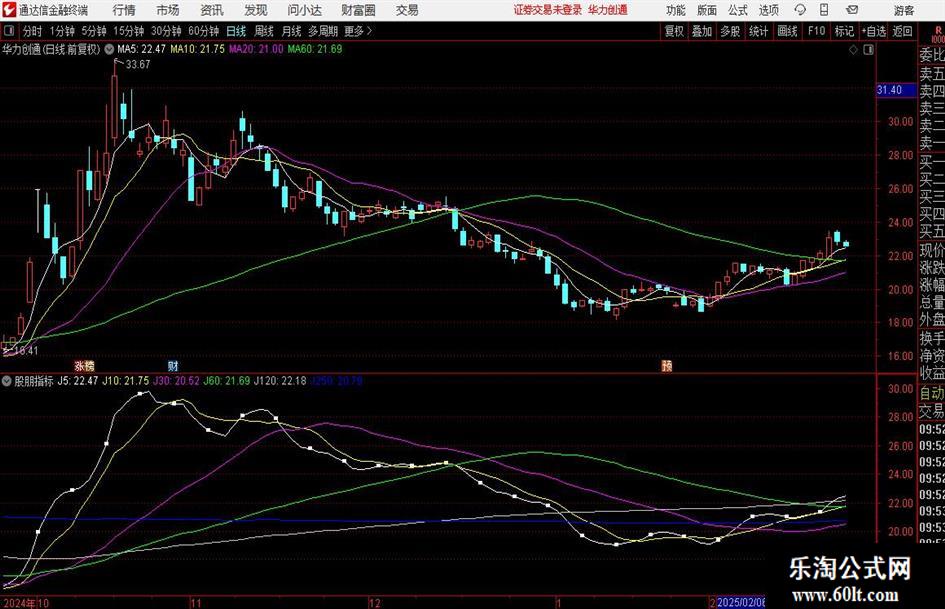
Task: Switch to 5分钟 period tab
Action: click(93, 31)
